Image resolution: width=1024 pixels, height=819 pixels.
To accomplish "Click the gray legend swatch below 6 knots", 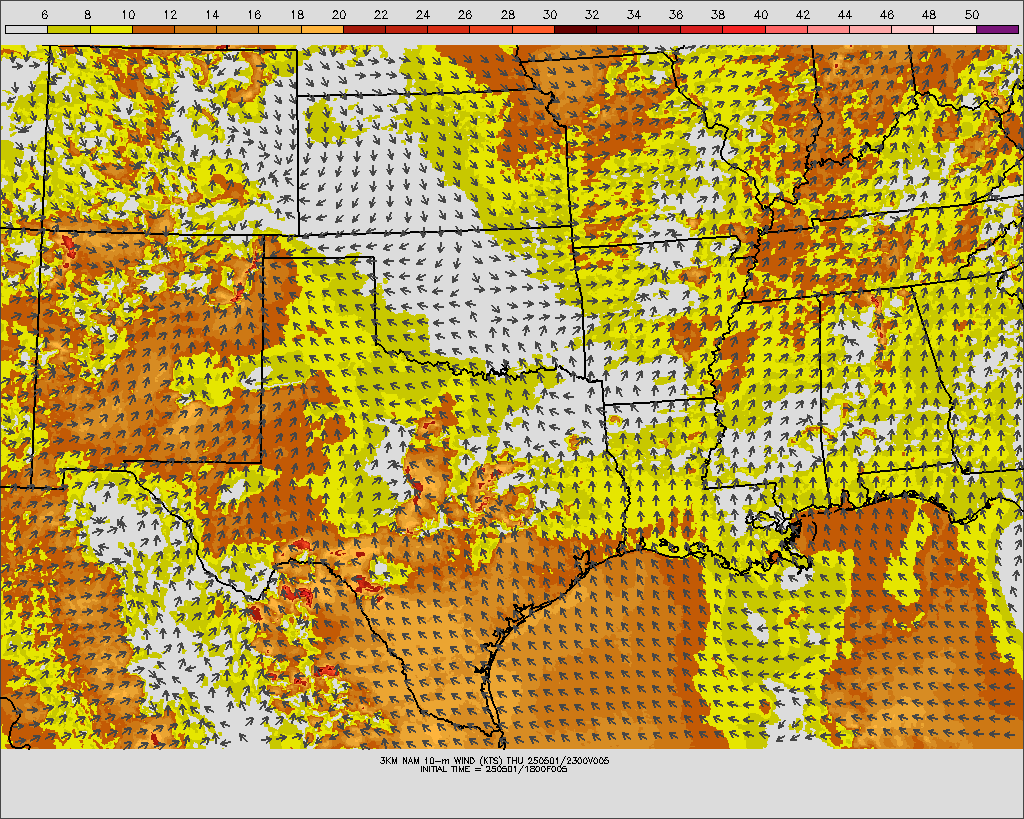I will 26,29.
